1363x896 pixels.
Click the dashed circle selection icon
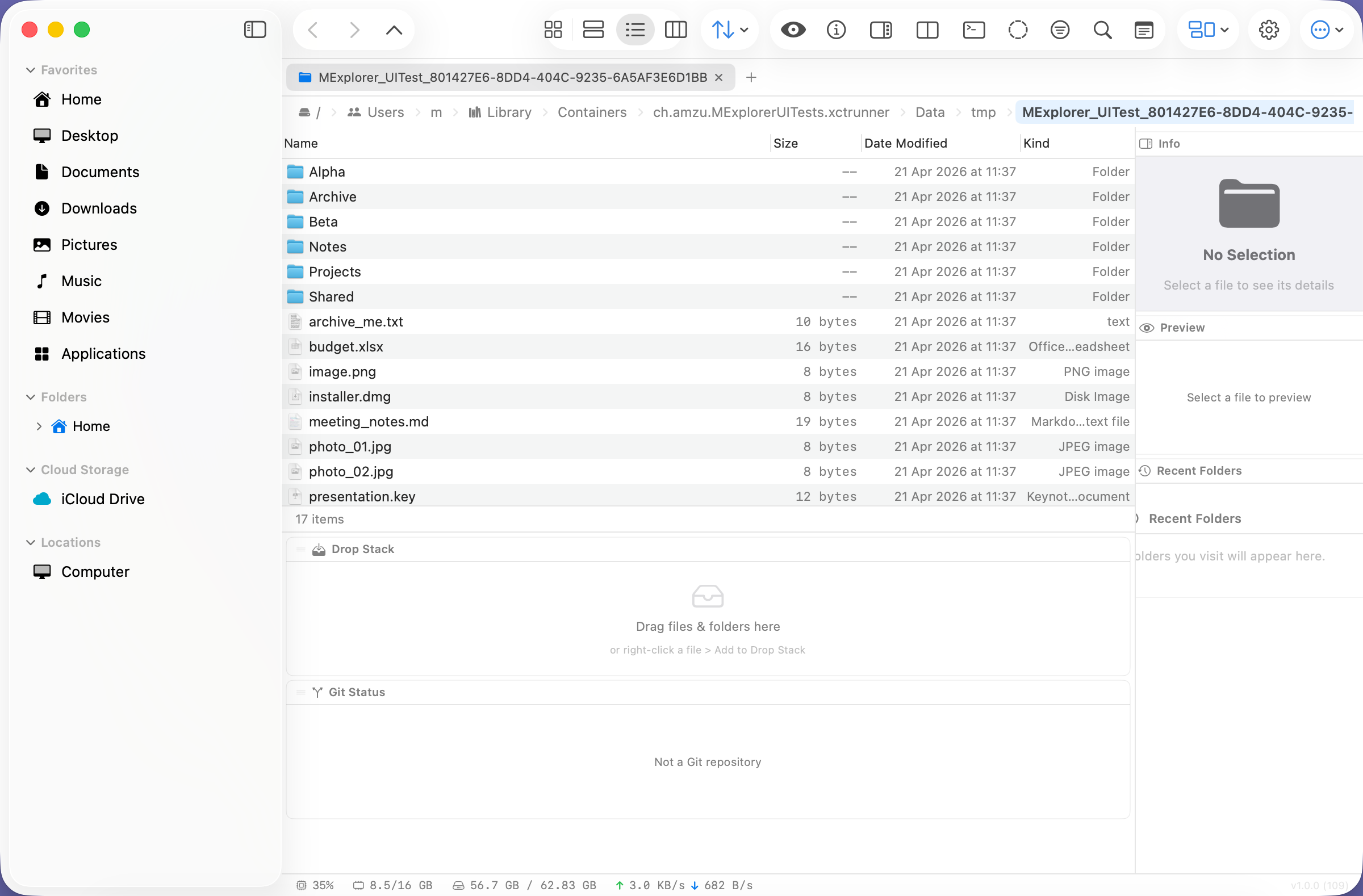(x=1018, y=30)
